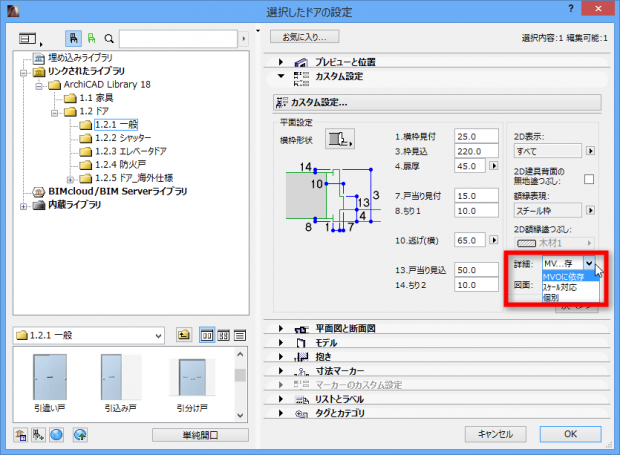Viewport: 620px width, 455px height.
Task: Expand the 1.2.5 ドア_海外仕様 folder
Action: [70, 179]
